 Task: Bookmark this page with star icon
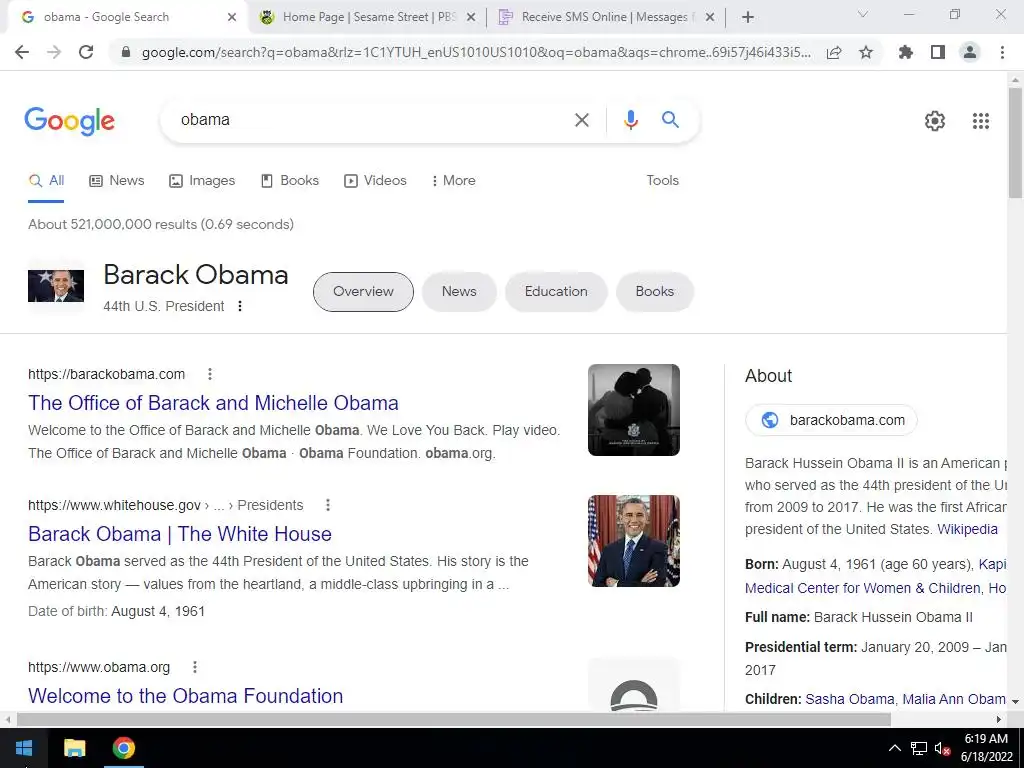pos(866,52)
